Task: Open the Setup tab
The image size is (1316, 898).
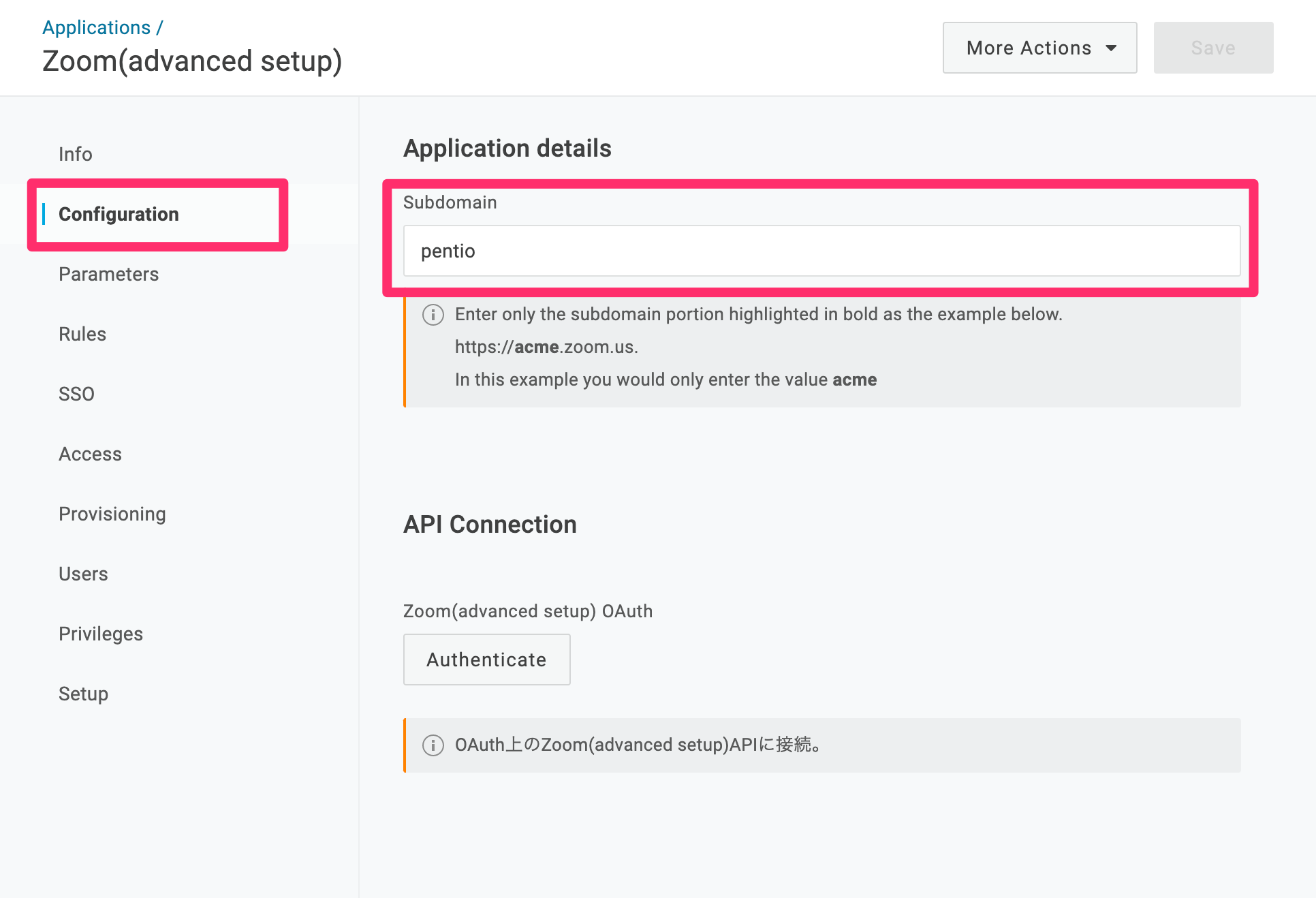Action: [83, 694]
